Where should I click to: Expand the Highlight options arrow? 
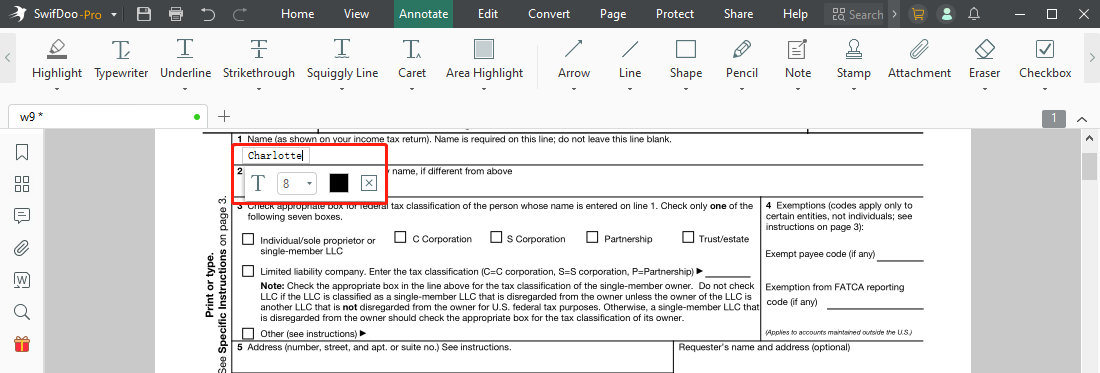pyautogui.click(x=57, y=89)
